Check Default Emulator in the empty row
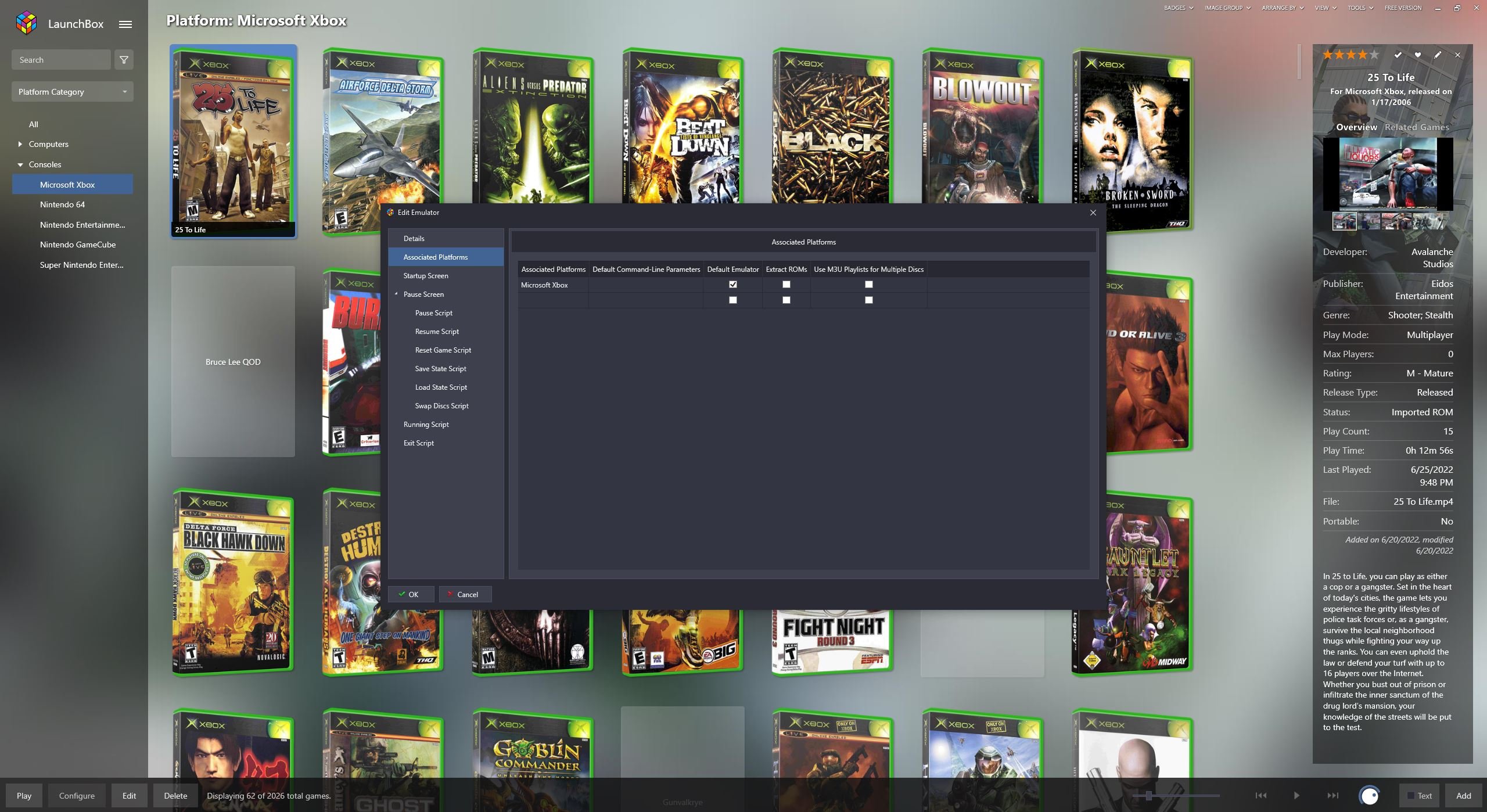 pyautogui.click(x=732, y=300)
